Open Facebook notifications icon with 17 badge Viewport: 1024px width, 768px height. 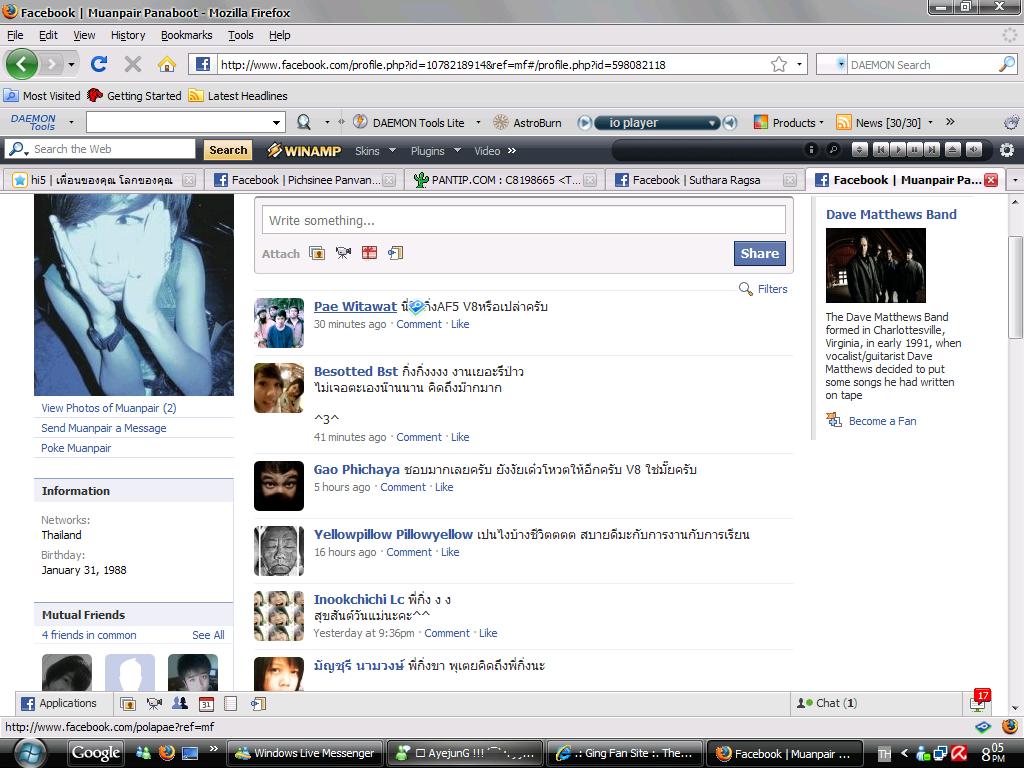pyautogui.click(x=979, y=701)
